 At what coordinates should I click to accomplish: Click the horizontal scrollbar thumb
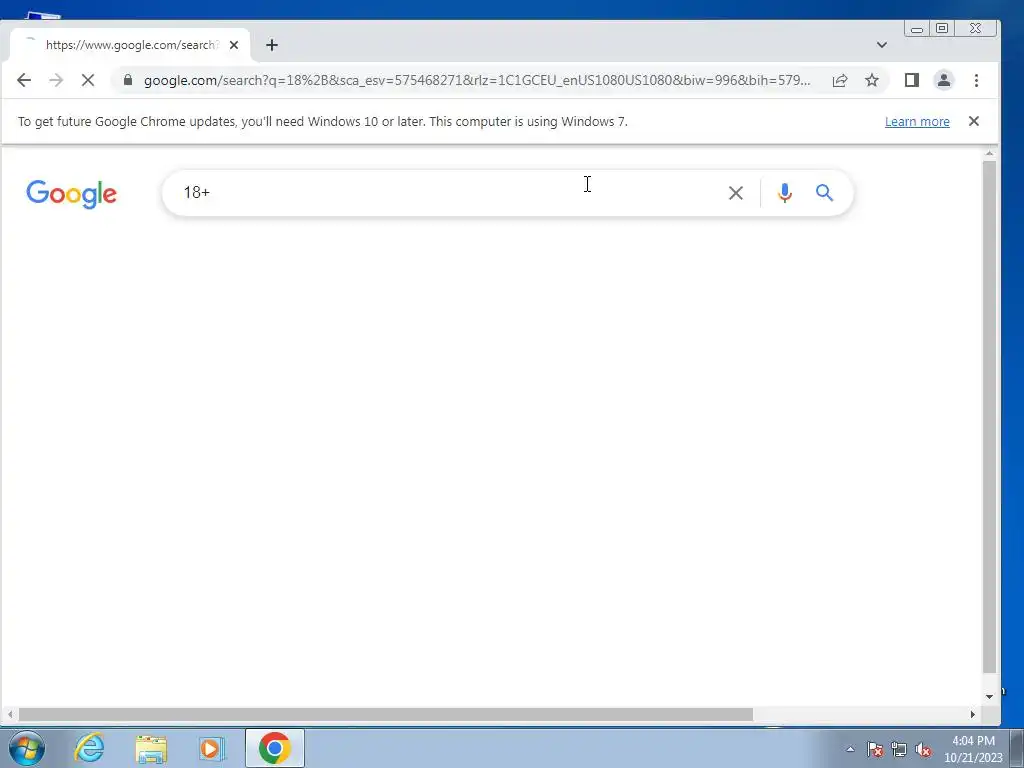[x=385, y=714]
